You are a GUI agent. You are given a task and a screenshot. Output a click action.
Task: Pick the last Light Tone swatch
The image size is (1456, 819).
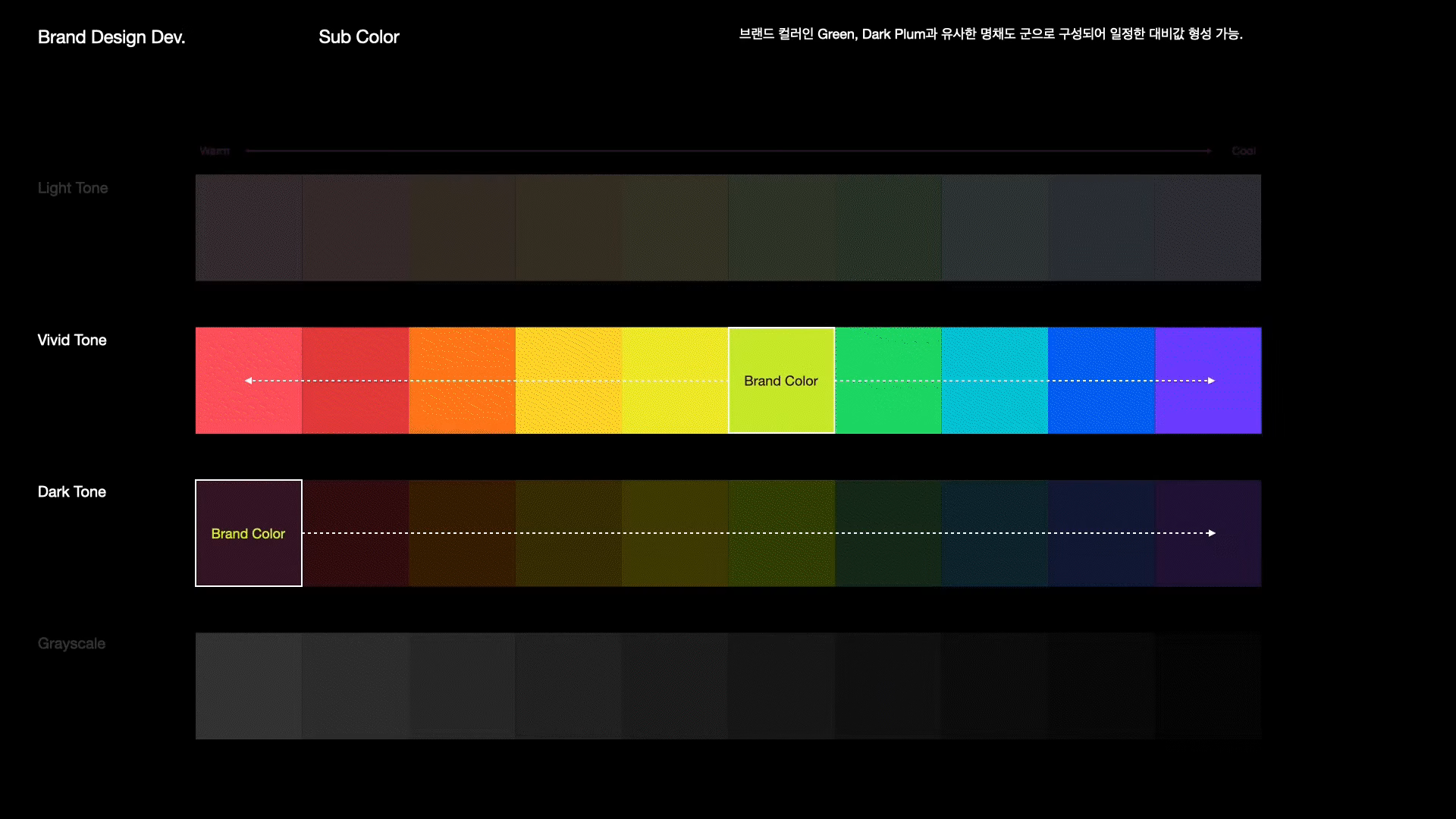(x=1208, y=228)
